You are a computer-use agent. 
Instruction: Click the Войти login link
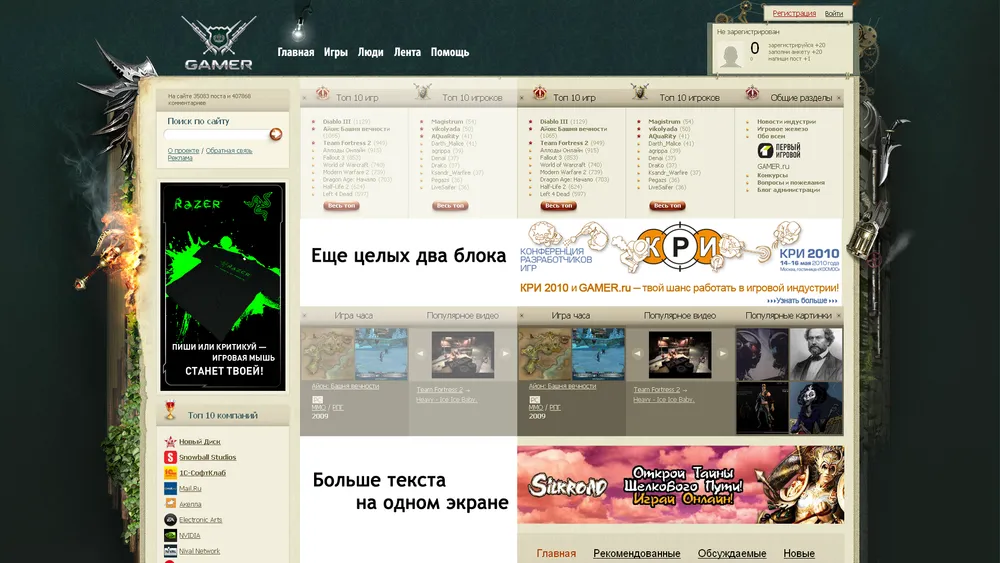(834, 13)
